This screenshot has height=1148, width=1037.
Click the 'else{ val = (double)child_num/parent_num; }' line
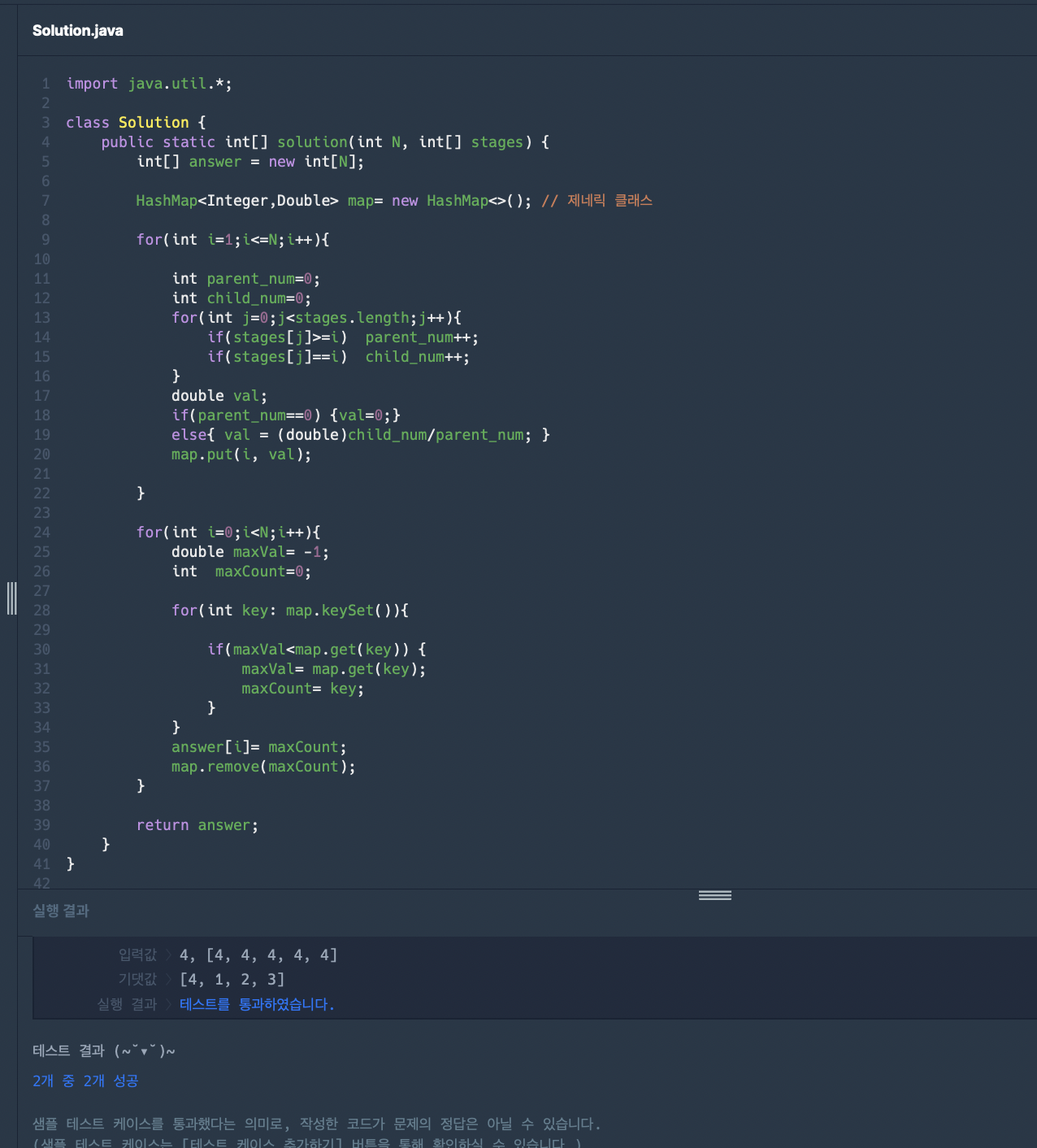point(361,435)
